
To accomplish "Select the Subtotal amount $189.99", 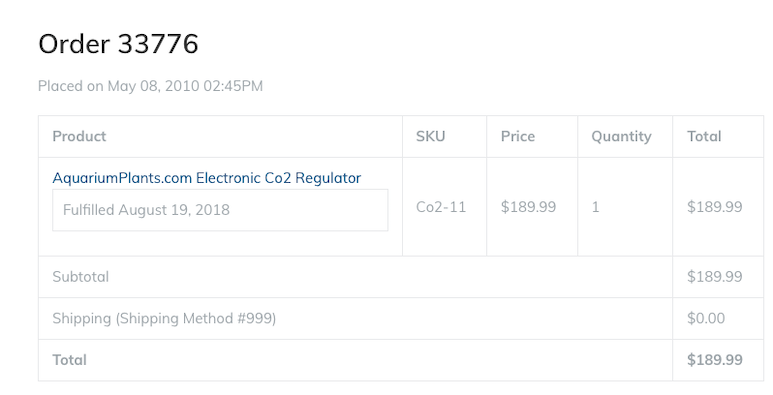I will click(x=714, y=277).
